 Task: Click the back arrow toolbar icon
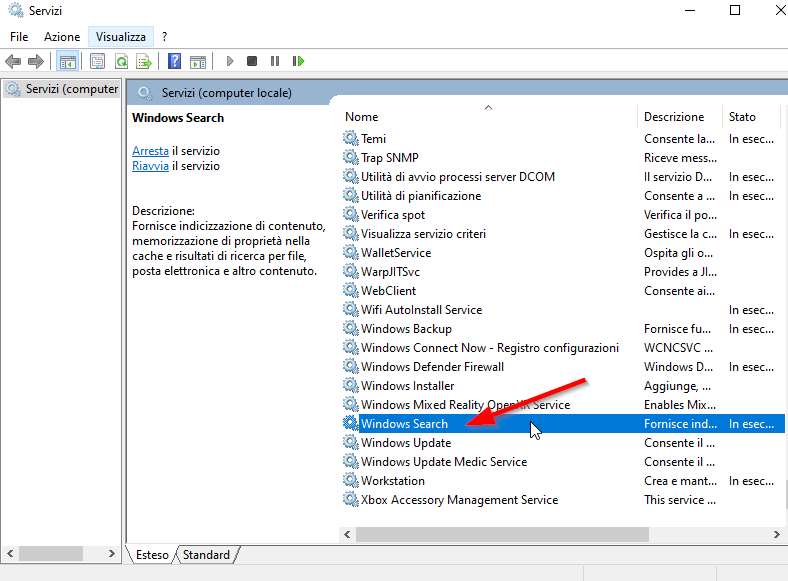pos(14,61)
